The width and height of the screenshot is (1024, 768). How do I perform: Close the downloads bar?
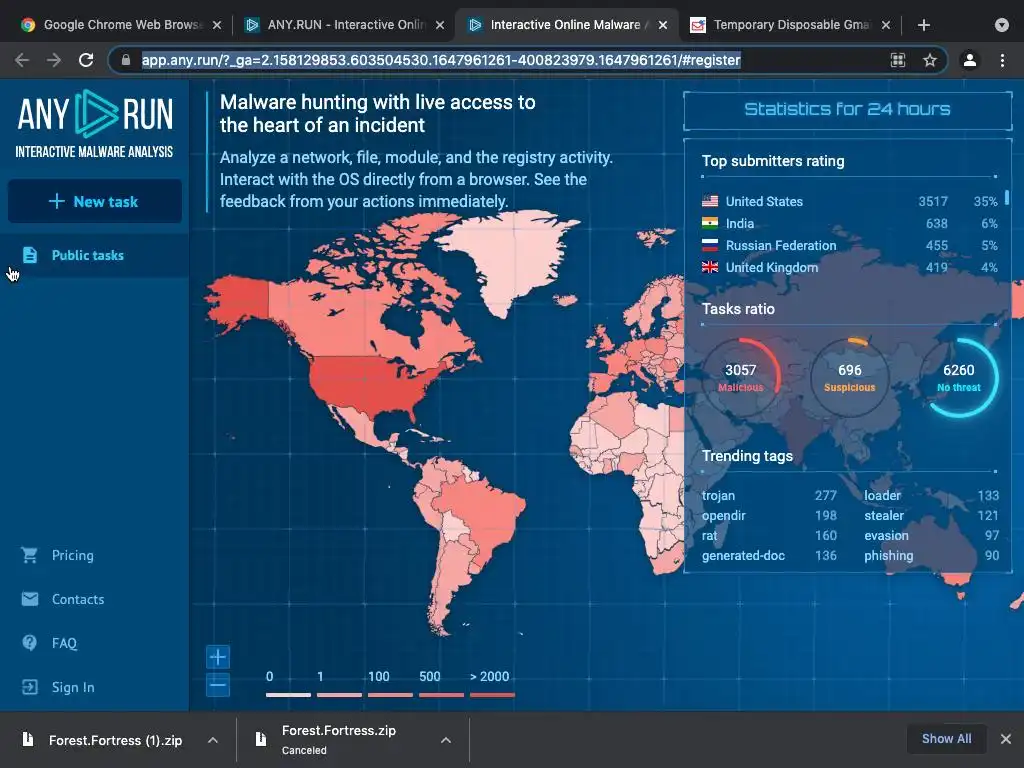pos(1006,739)
